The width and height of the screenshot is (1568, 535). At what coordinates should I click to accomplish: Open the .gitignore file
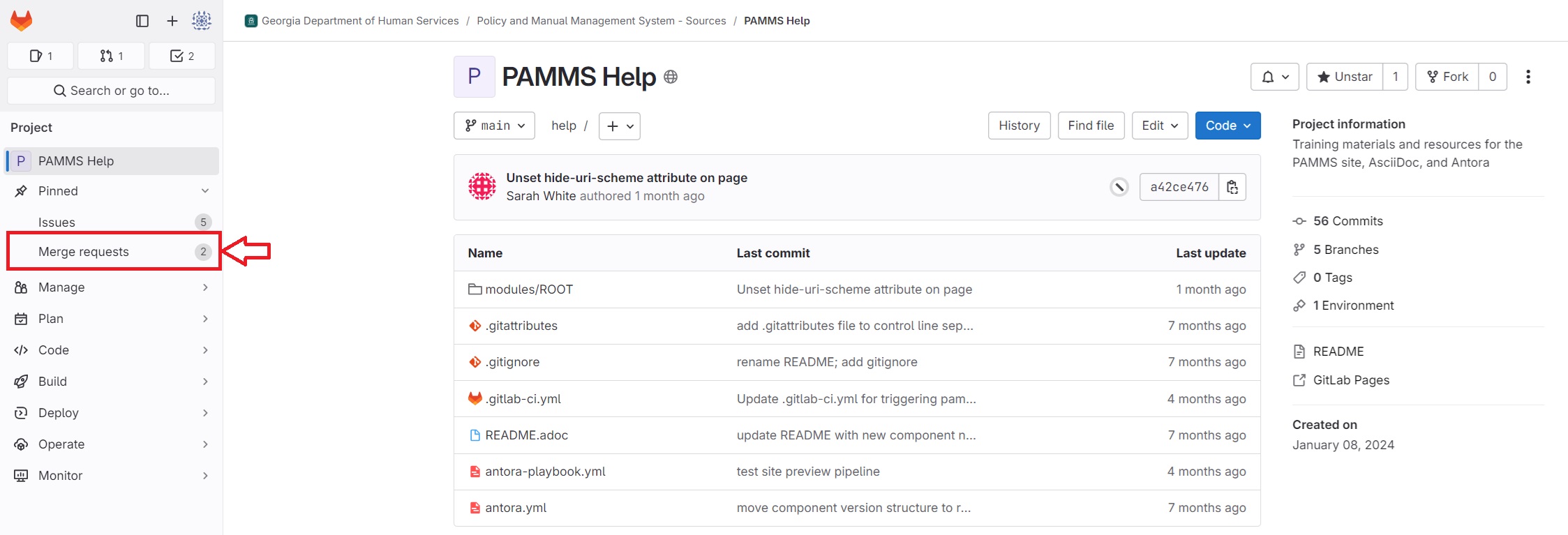[x=512, y=362]
